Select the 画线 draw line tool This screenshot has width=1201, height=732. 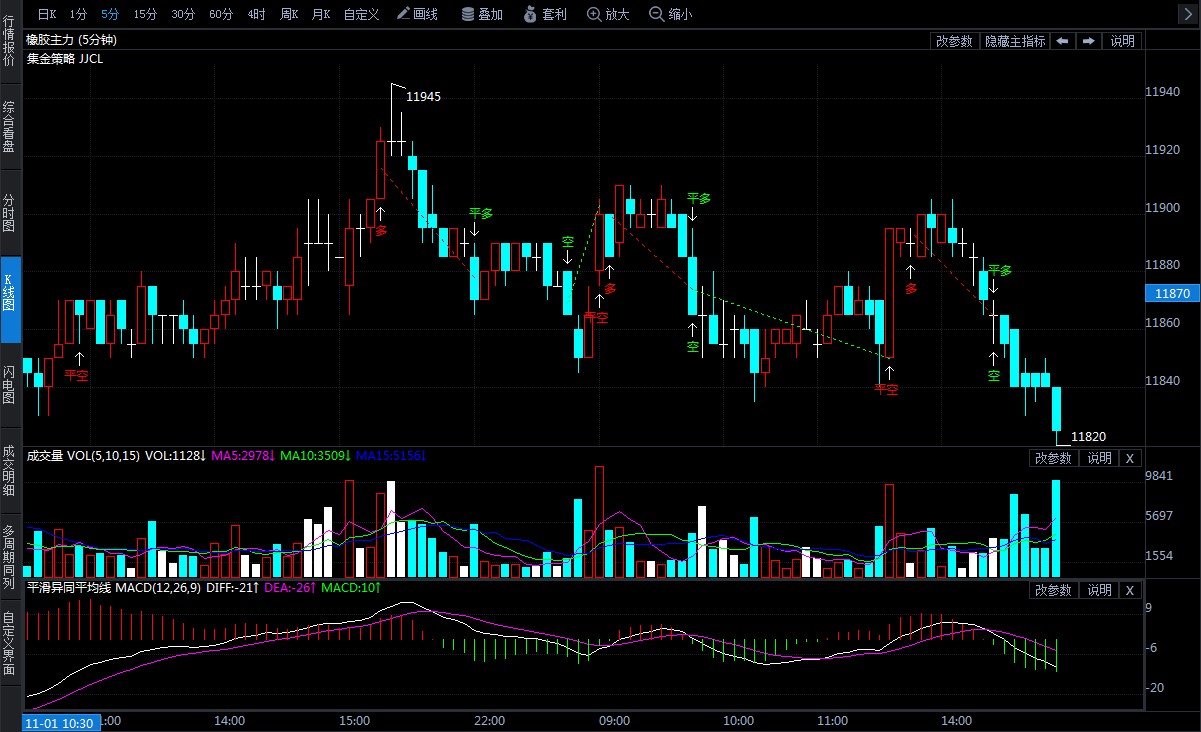tap(417, 14)
